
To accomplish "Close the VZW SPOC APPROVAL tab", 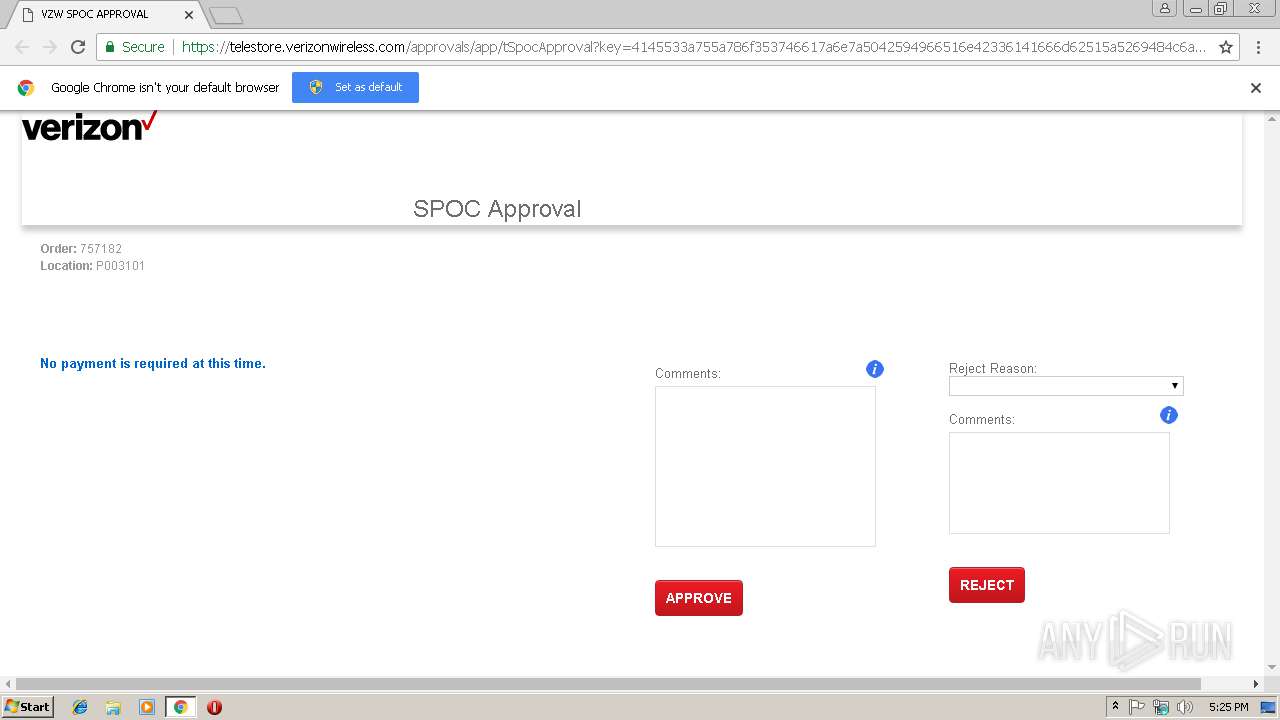I will pyautogui.click(x=189, y=15).
